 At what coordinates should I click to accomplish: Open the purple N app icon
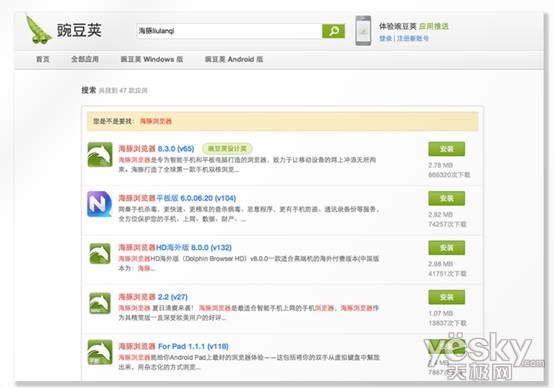click(x=100, y=204)
